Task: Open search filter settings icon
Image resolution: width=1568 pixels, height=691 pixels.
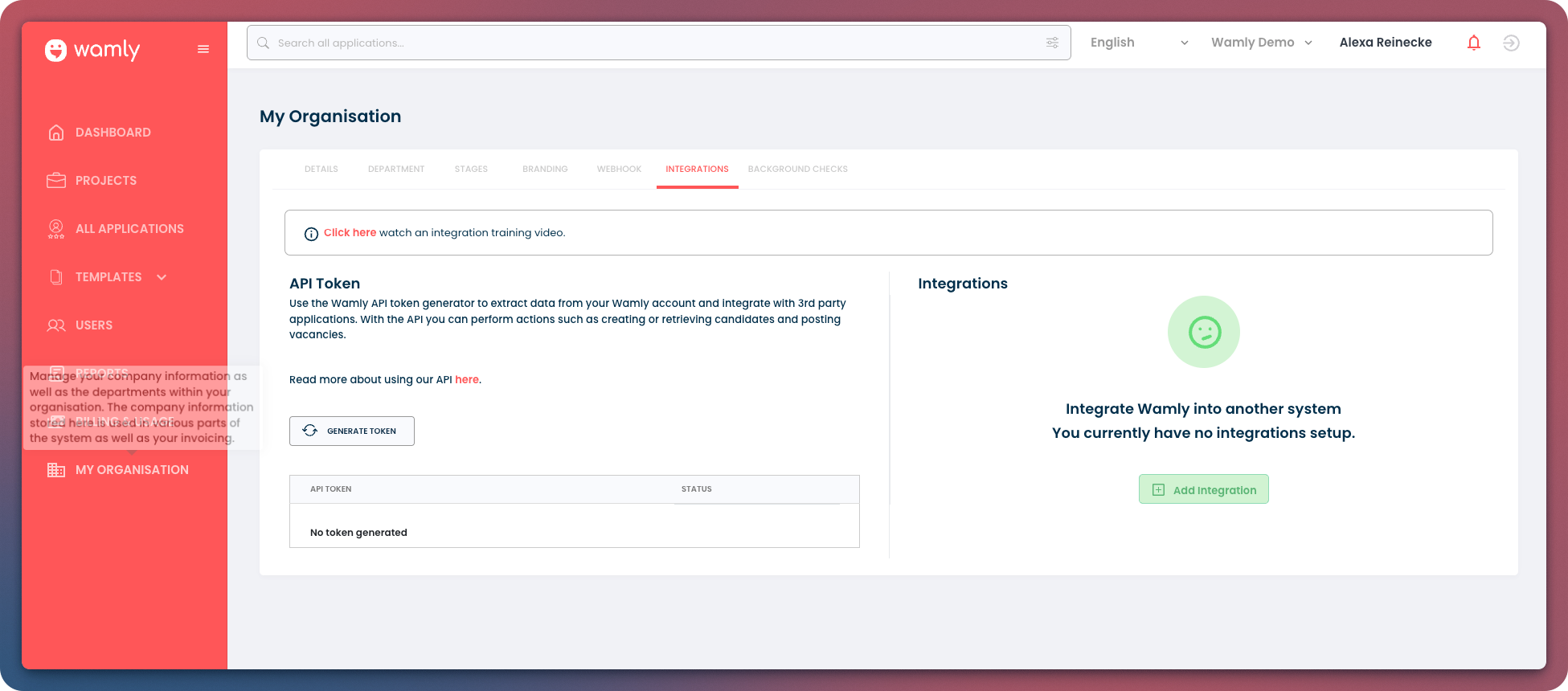Action: click(1052, 43)
